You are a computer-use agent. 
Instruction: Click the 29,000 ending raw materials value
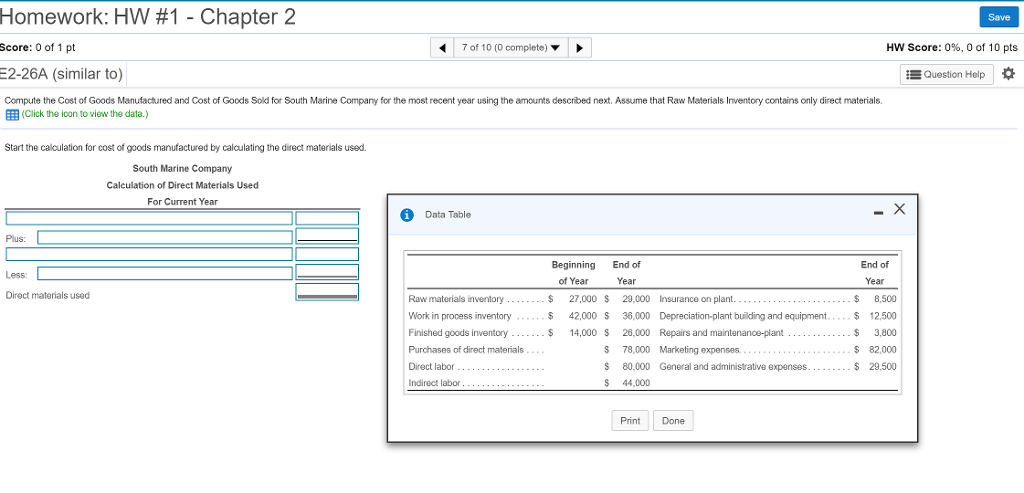click(636, 299)
